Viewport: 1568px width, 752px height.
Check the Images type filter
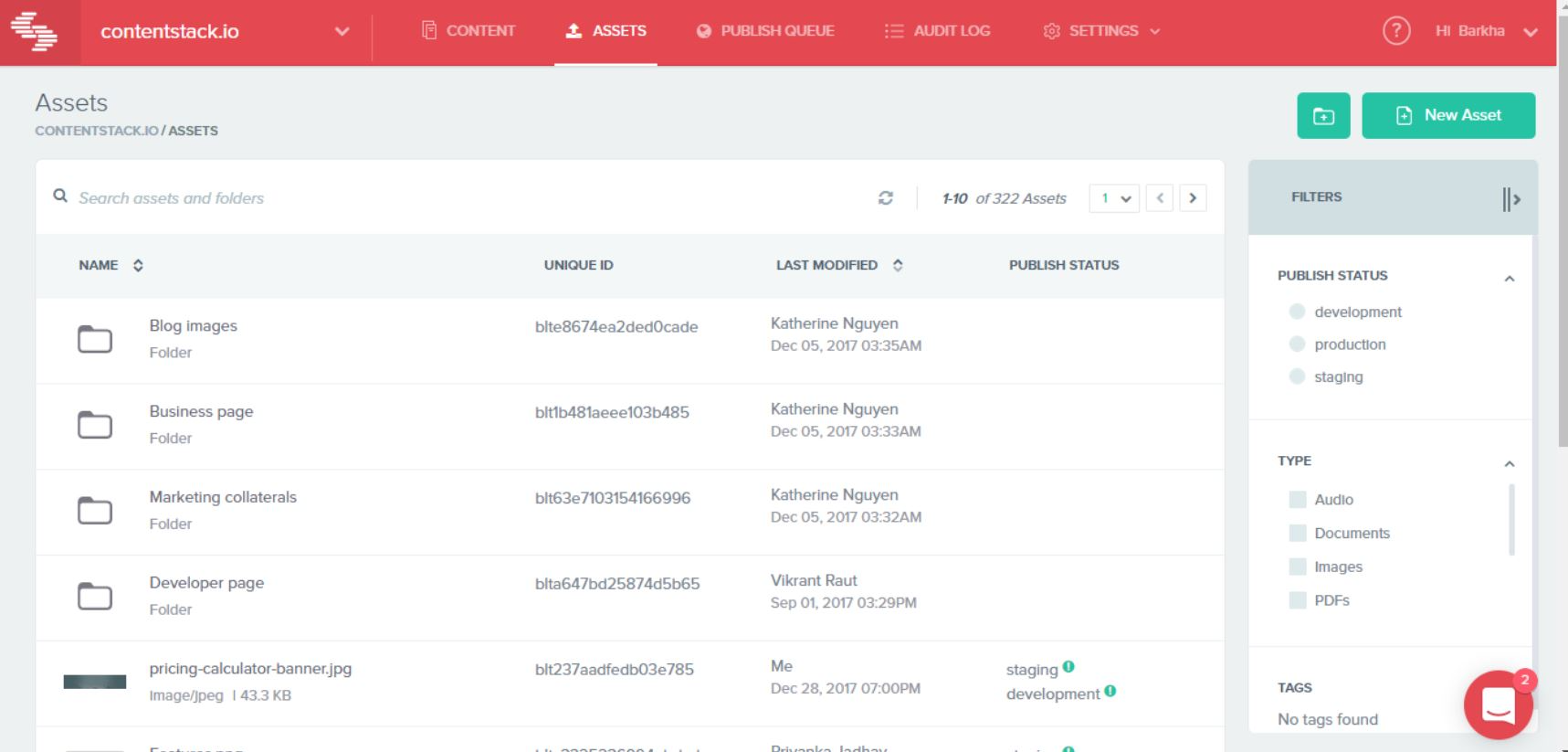pyautogui.click(x=1297, y=567)
